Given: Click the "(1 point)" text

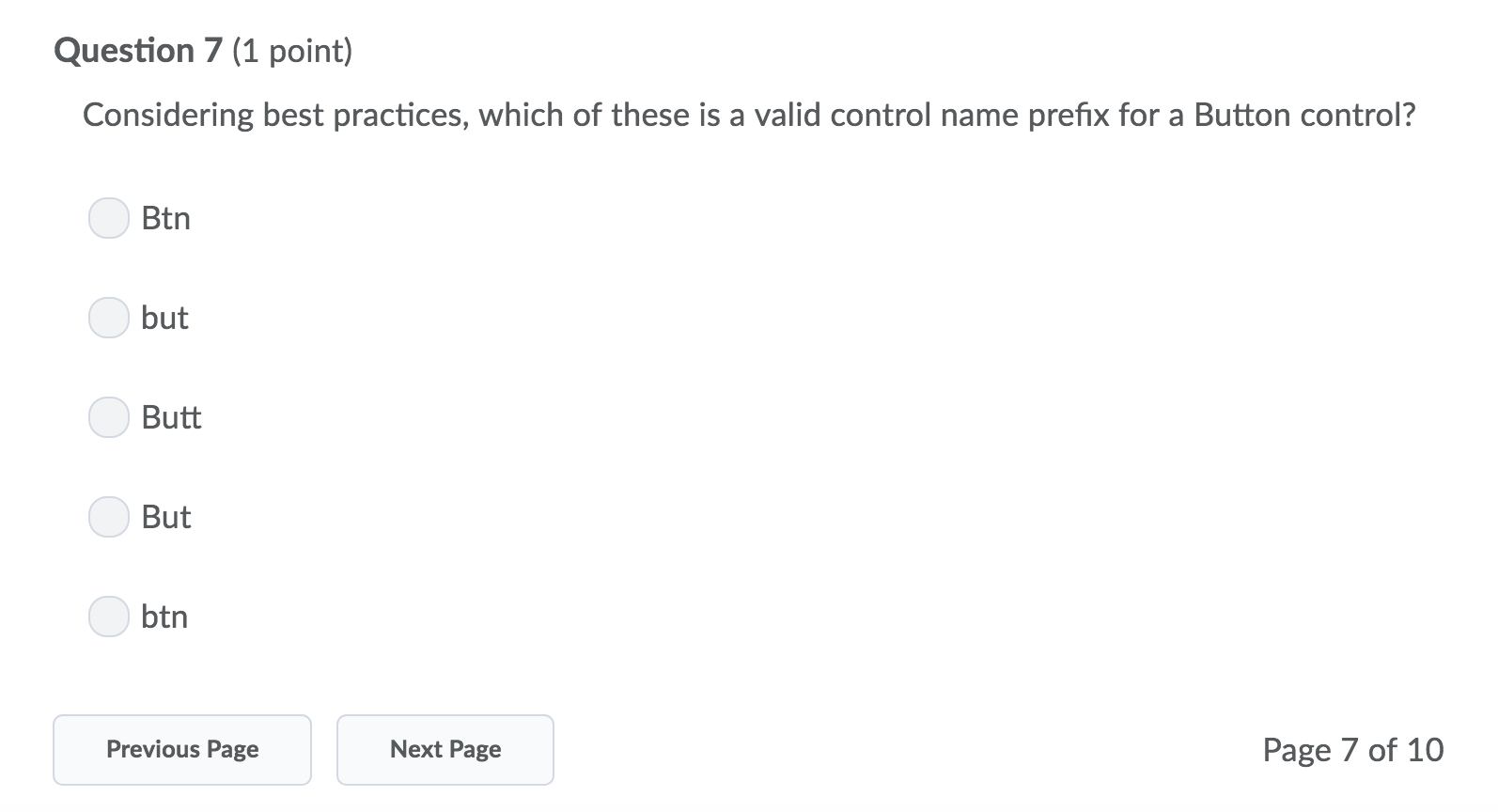Looking at the screenshot, I should (291, 51).
